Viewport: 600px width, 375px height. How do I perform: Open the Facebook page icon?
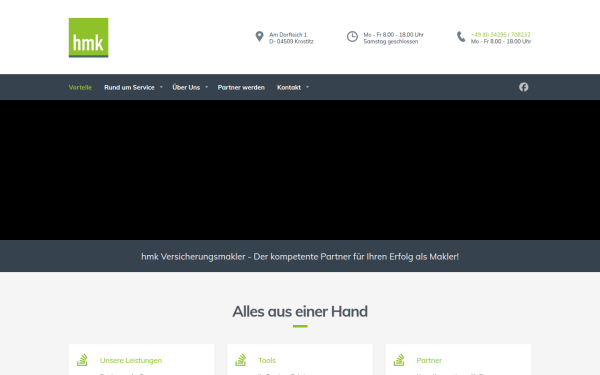tap(523, 87)
